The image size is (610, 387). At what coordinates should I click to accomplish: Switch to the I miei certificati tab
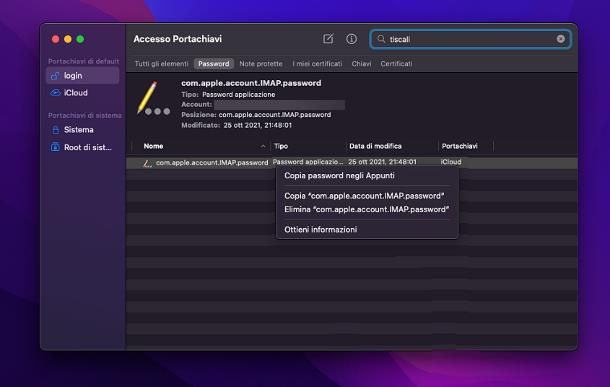pos(317,64)
